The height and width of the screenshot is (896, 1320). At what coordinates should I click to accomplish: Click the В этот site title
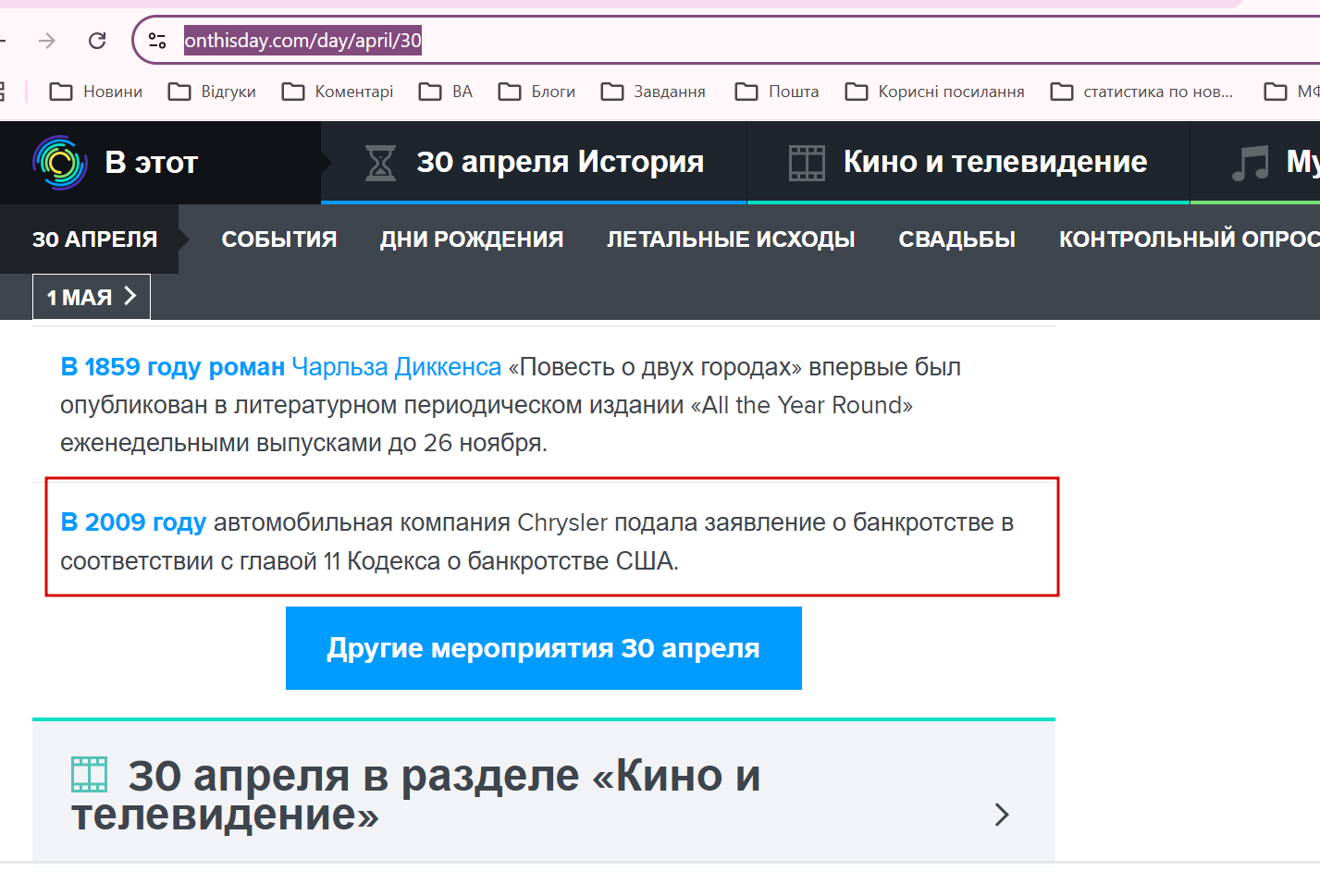coord(152,163)
